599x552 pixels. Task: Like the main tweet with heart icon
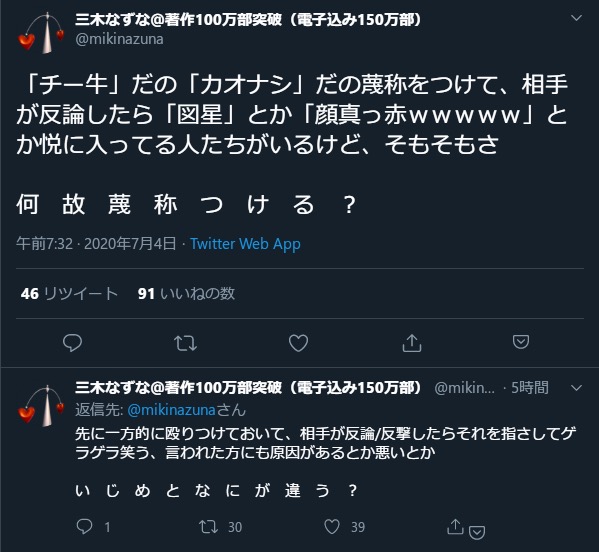(298, 343)
